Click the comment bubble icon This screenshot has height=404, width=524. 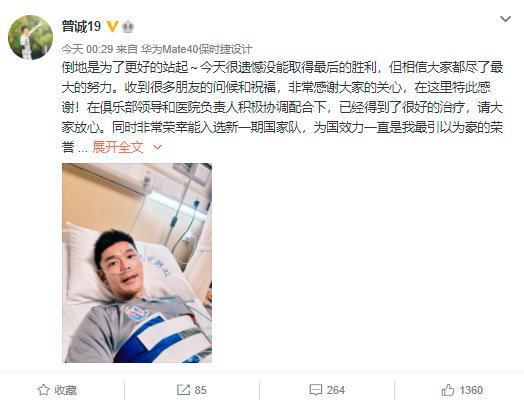pos(315,390)
